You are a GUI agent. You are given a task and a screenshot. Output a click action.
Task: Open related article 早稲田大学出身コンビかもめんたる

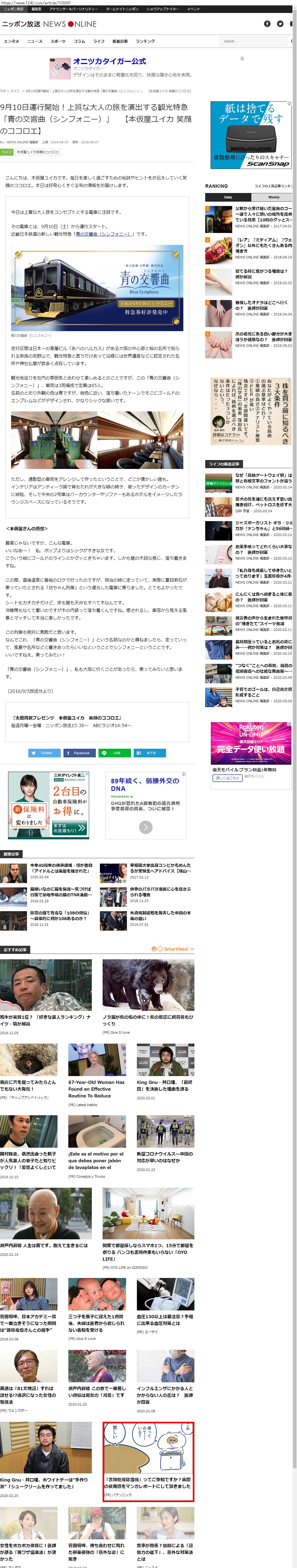[x=161, y=867]
